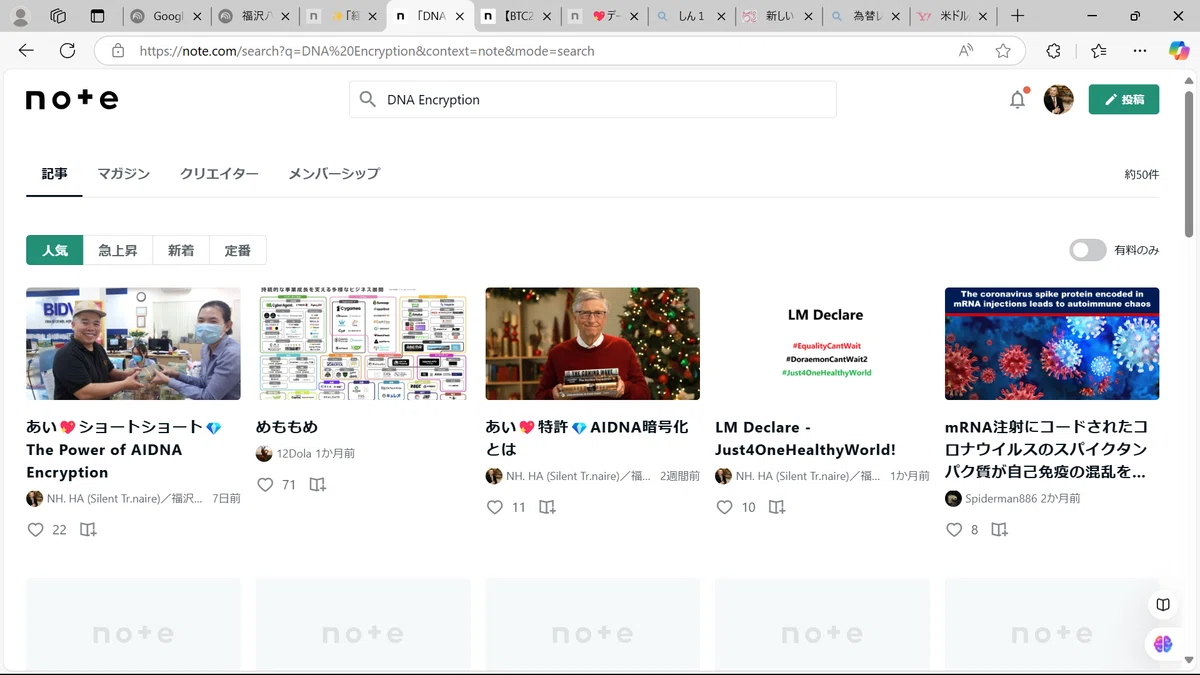Open LM Declare - Just4OneHealthyWorld! title
Viewport: 1200px width, 675px height.
(805, 438)
